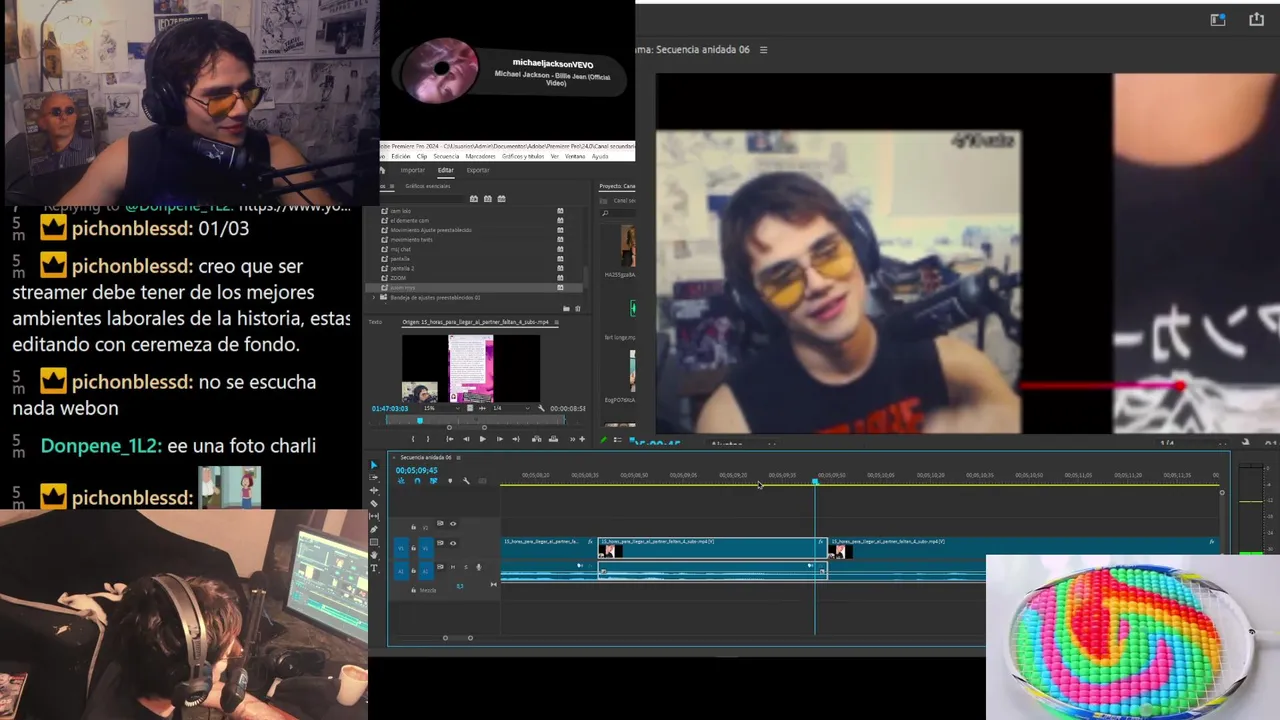Open the Ventana menu
The width and height of the screenshot is (1280, 720).
[x=575, y=156]
